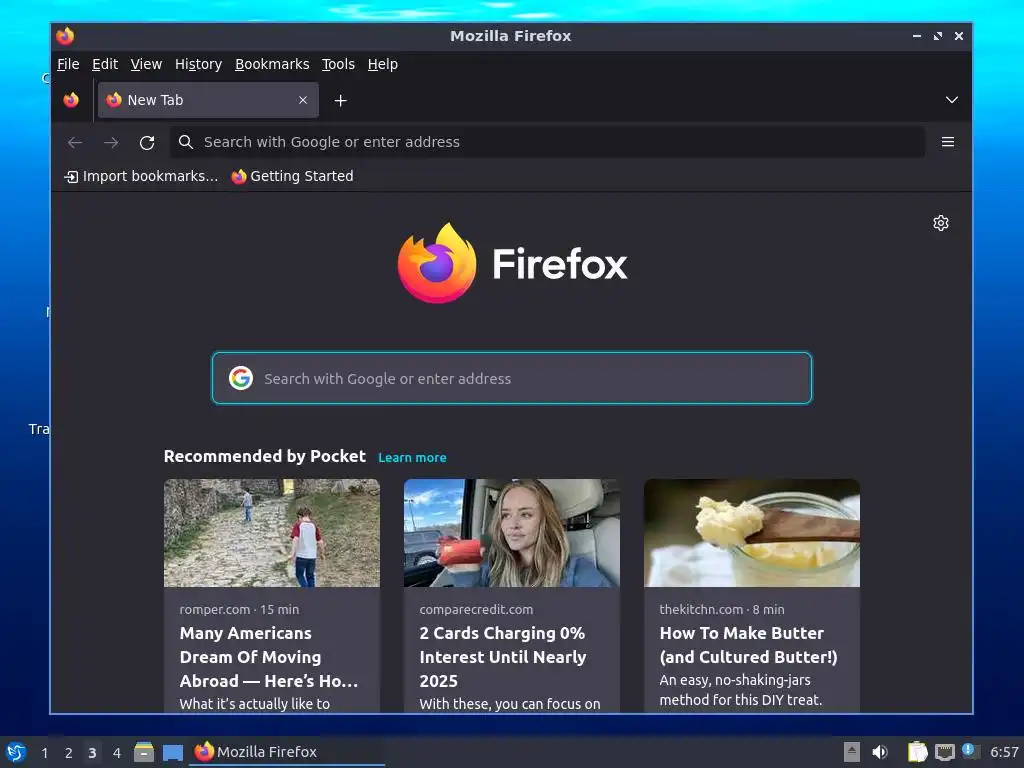Image resolution: width=1024 pixels, height=768 pixels.
Task: Click the magnifier icon in address bar
Action: click(x=185, y=142)
